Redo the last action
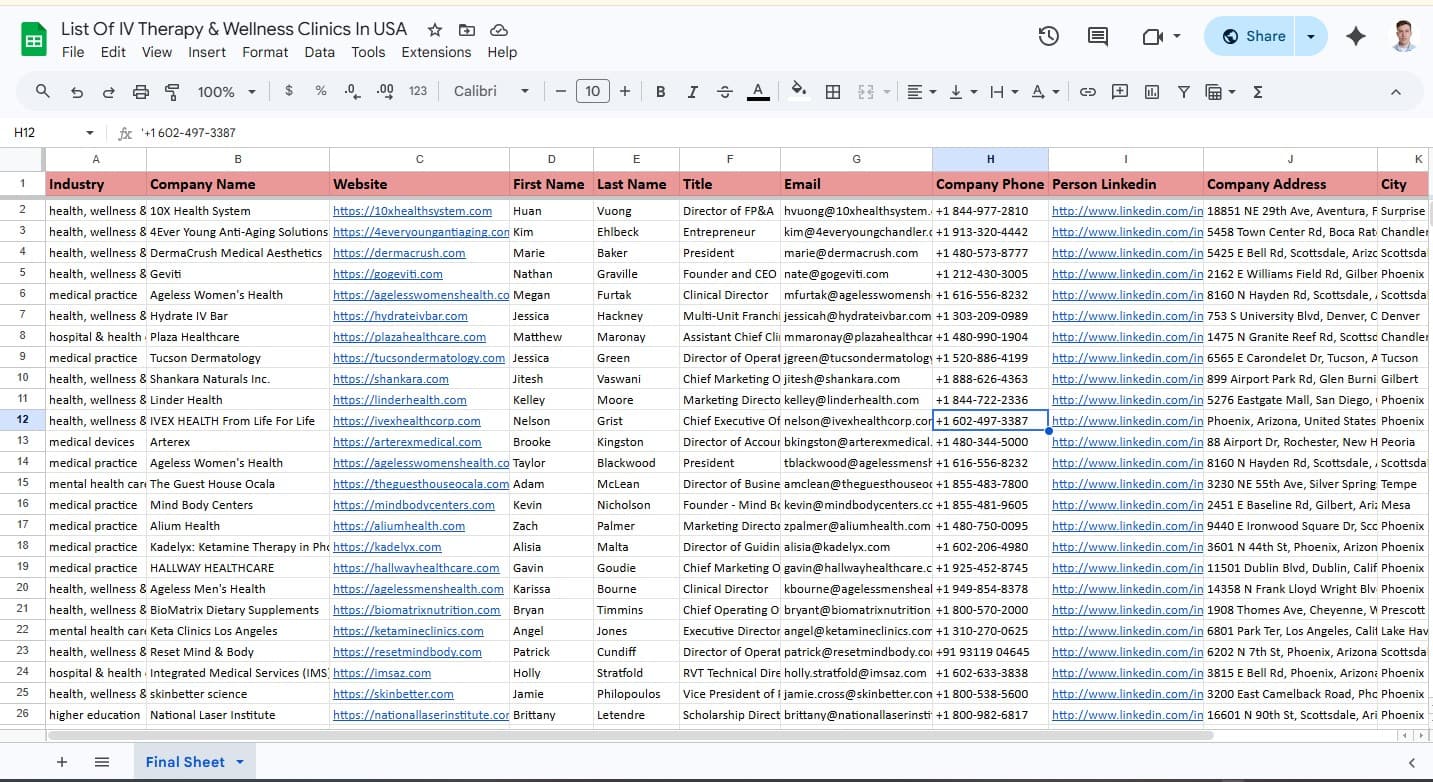This screenshot has height=782, width=1433. click(x=108, y=91)
